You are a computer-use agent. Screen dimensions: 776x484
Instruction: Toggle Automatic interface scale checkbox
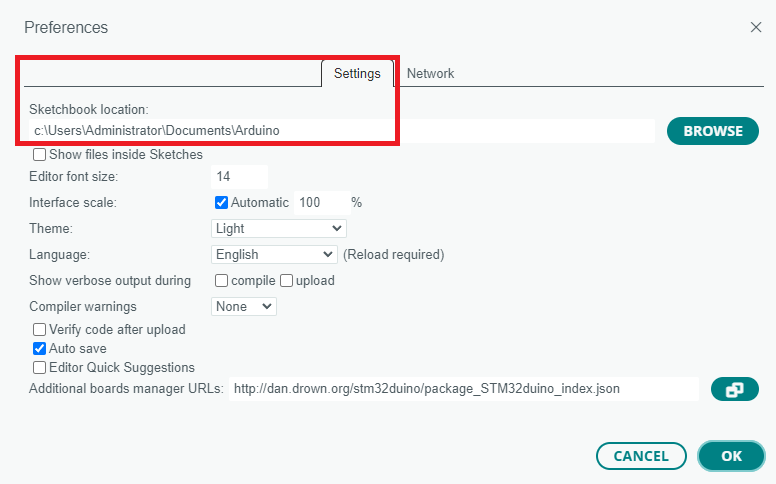coord(222,202)
